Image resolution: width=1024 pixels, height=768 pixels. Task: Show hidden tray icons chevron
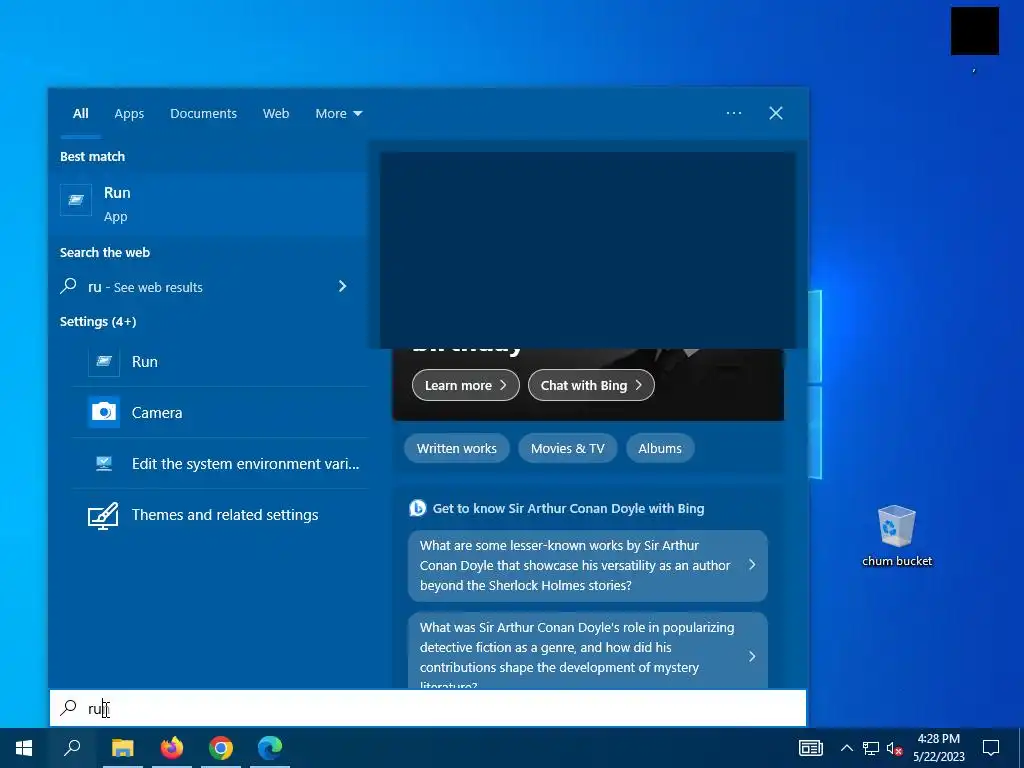[x=846, y=748]
